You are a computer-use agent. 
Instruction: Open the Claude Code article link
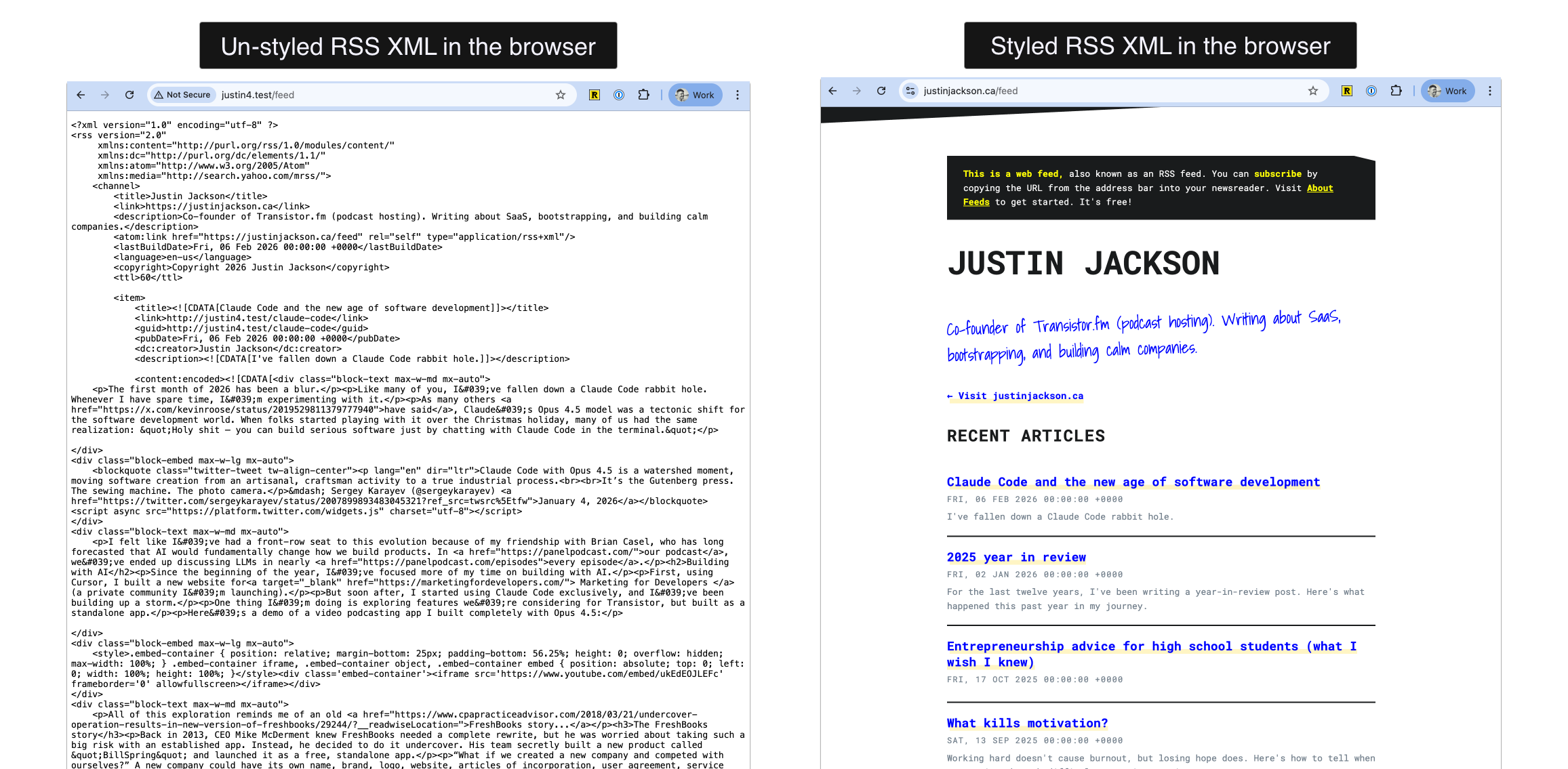(x=1133, y=482)
